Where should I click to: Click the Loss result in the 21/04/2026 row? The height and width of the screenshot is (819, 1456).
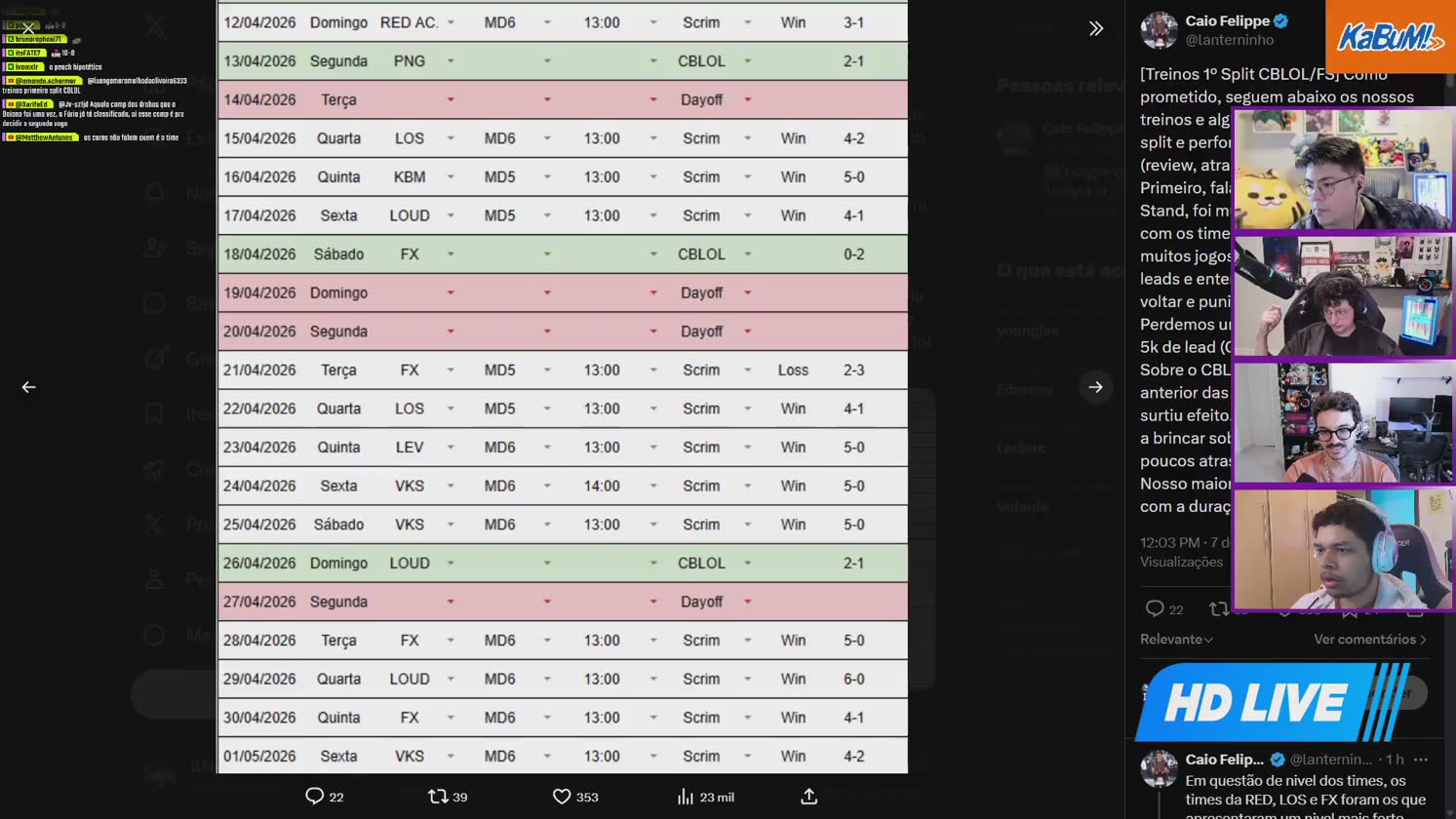click(793, 370)
